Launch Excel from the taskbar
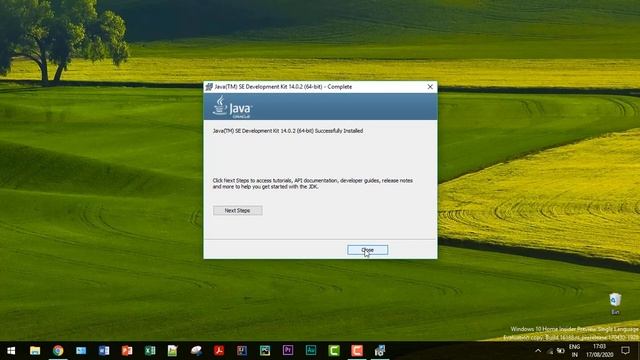Viewport: 640px width, 360px height. click(x=150, y=351)
